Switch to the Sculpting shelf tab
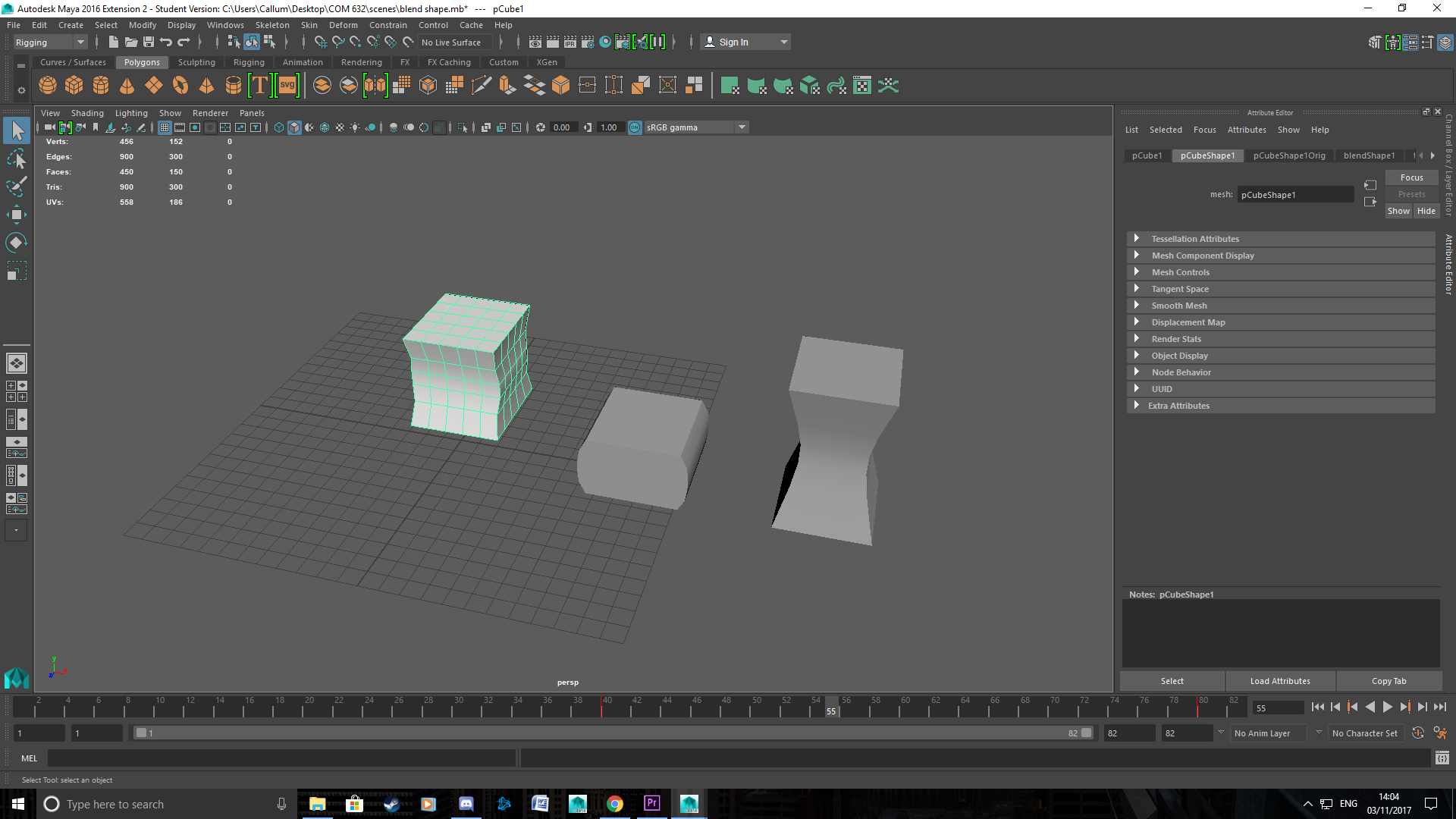The width and height of the screenshot is (1456, 819). pyautogui.click(x=196, y=62)
